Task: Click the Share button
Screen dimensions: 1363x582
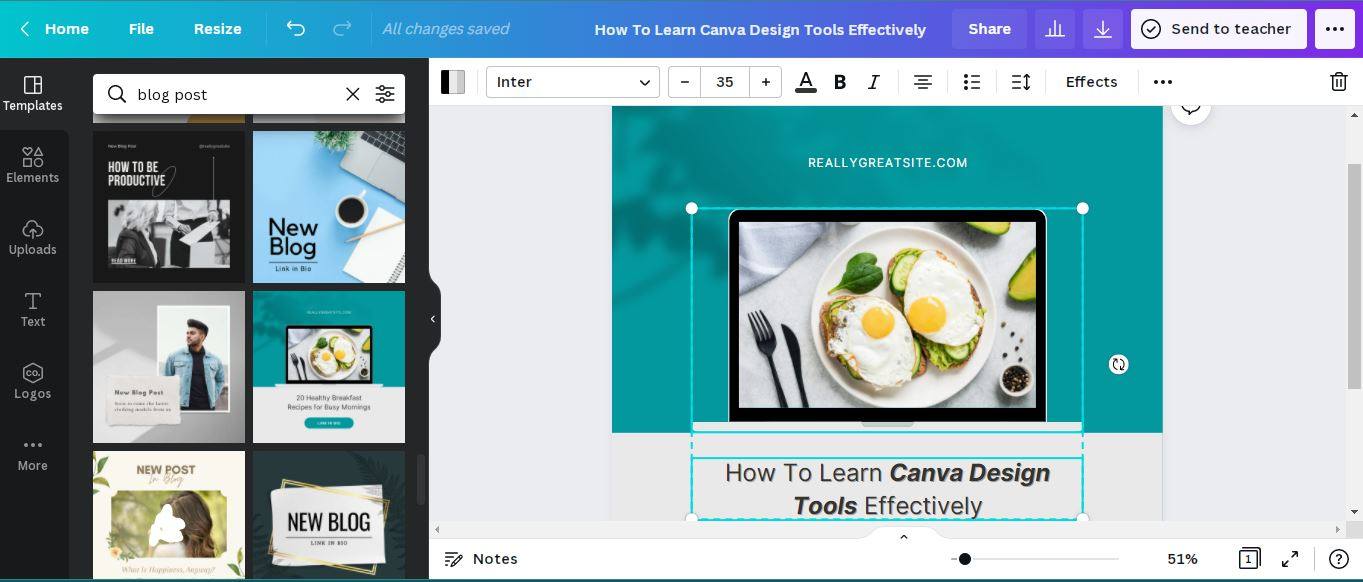Action: pyautogui.click(x=988, y=29)
